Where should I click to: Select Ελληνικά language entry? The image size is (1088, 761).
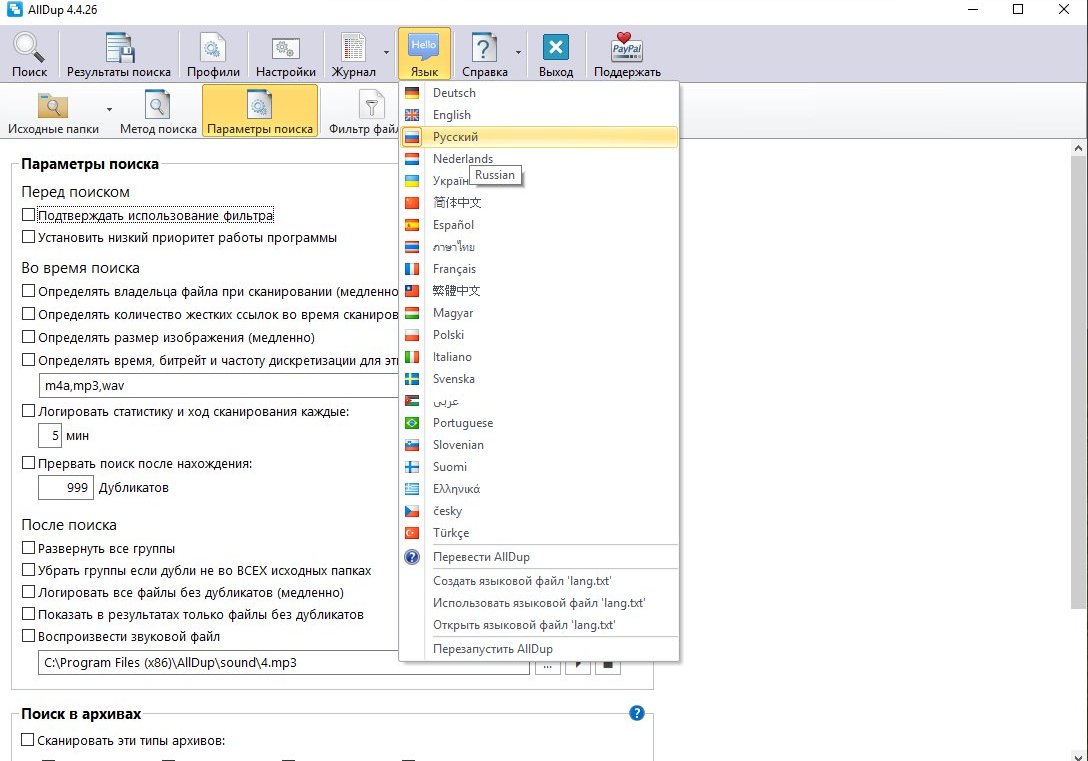point(539,489)
